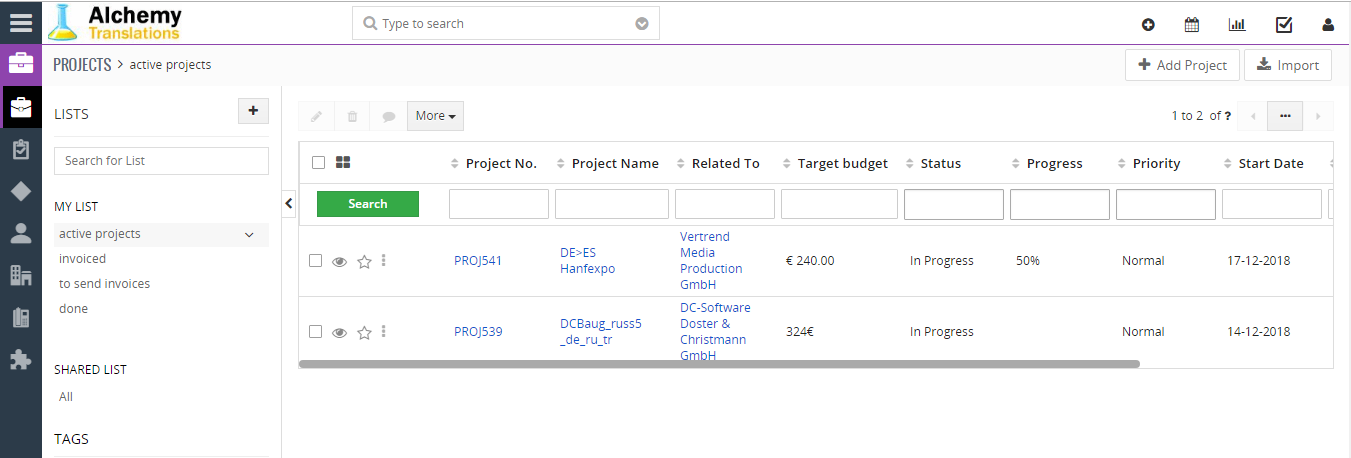This screenshot has width=1351, height=458.
Task: Switch to the grid view icon
Action: tap(343, 162)
